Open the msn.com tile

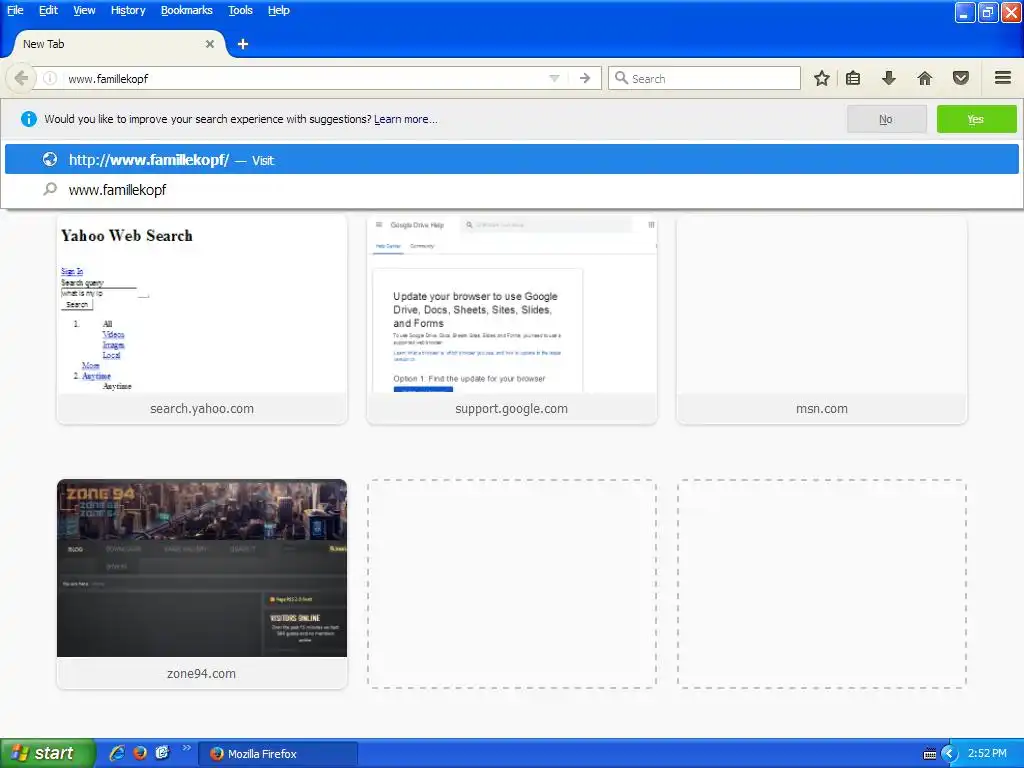point(822,319)
